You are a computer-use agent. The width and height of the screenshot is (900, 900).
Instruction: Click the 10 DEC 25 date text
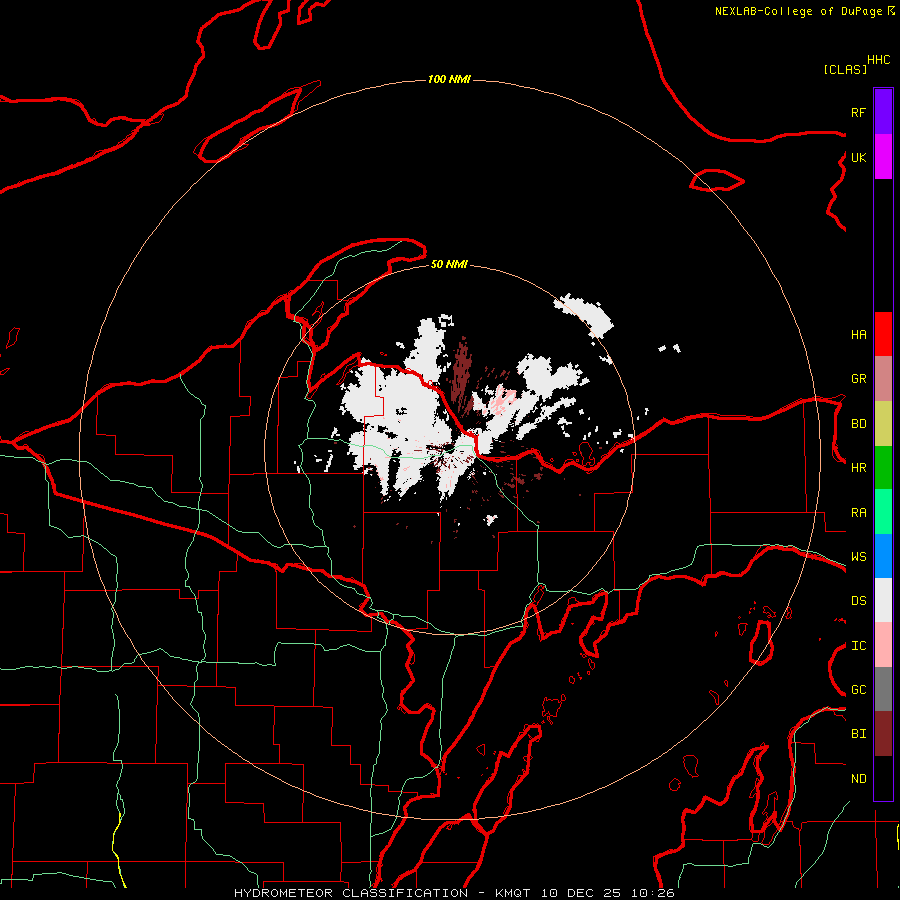pos(581,893)
